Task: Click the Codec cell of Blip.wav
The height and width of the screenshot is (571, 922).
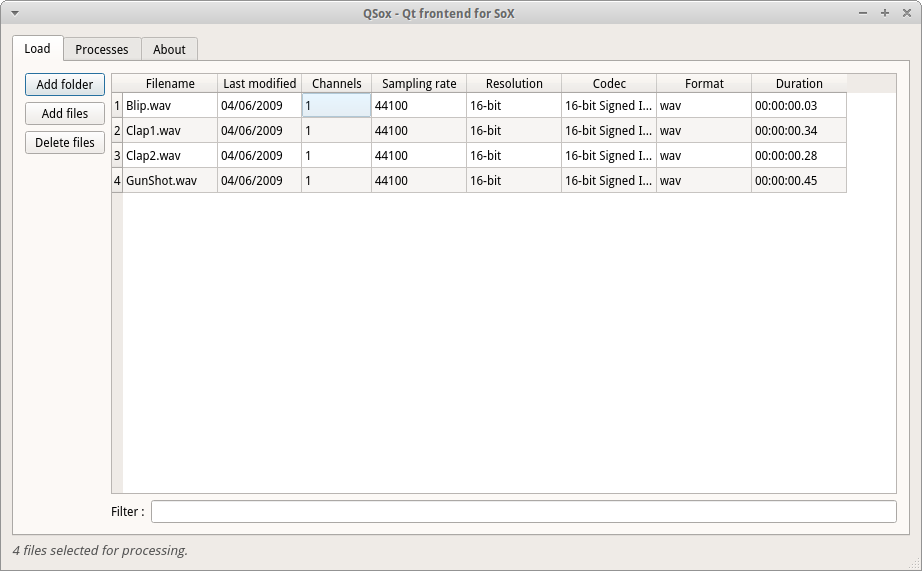Action: 609,106
